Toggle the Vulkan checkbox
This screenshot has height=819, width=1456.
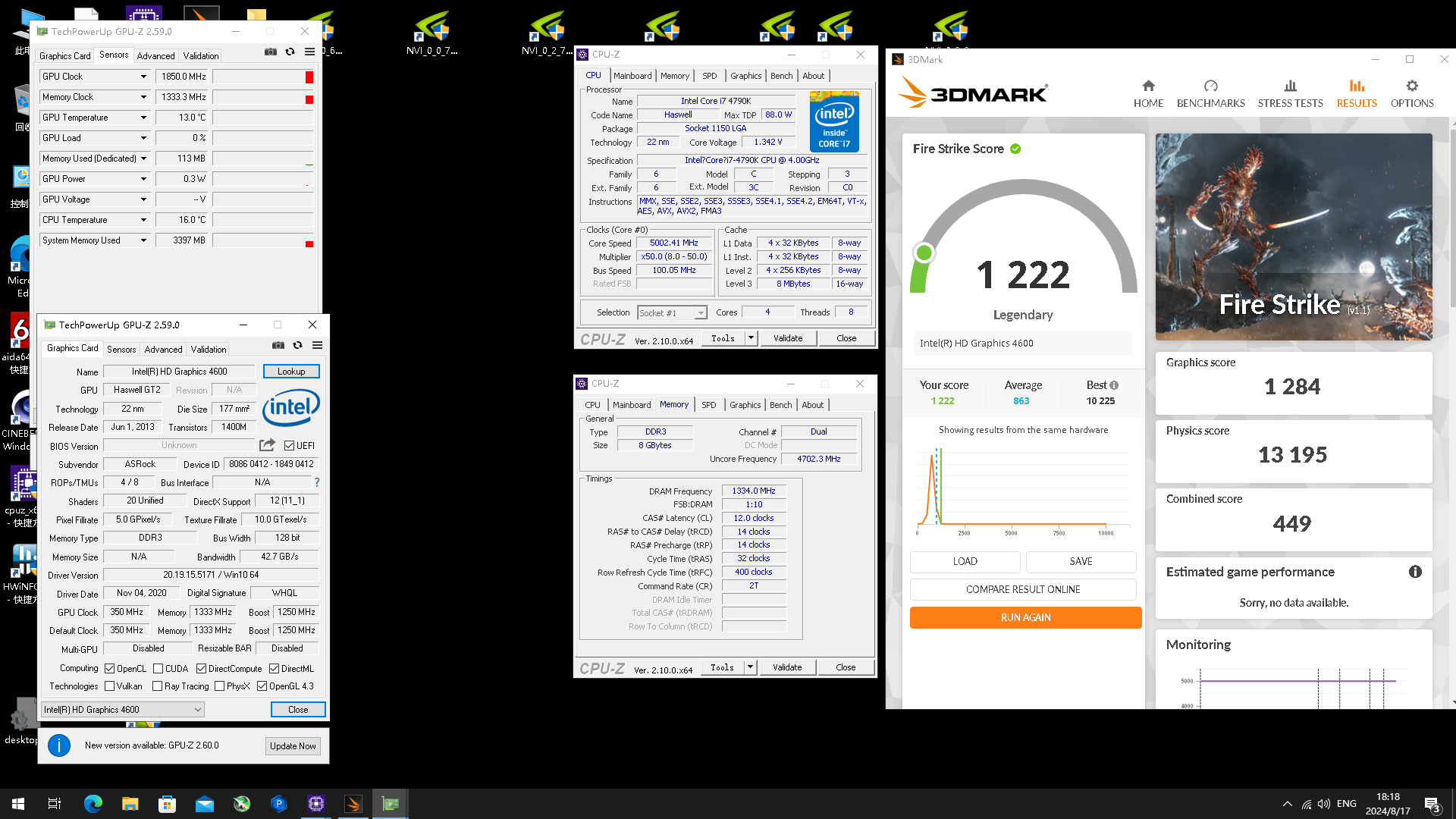click(110, 686)
